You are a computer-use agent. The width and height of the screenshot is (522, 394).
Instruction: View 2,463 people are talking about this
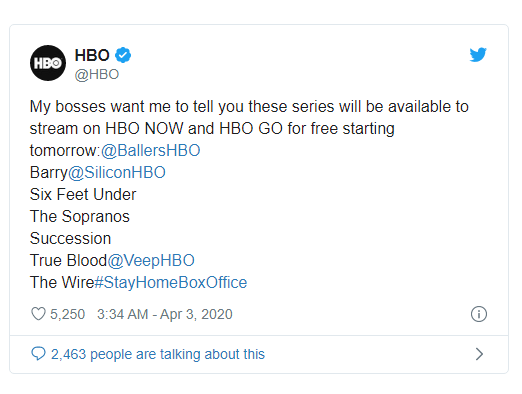pyautogui.click(x=158, y=354)
